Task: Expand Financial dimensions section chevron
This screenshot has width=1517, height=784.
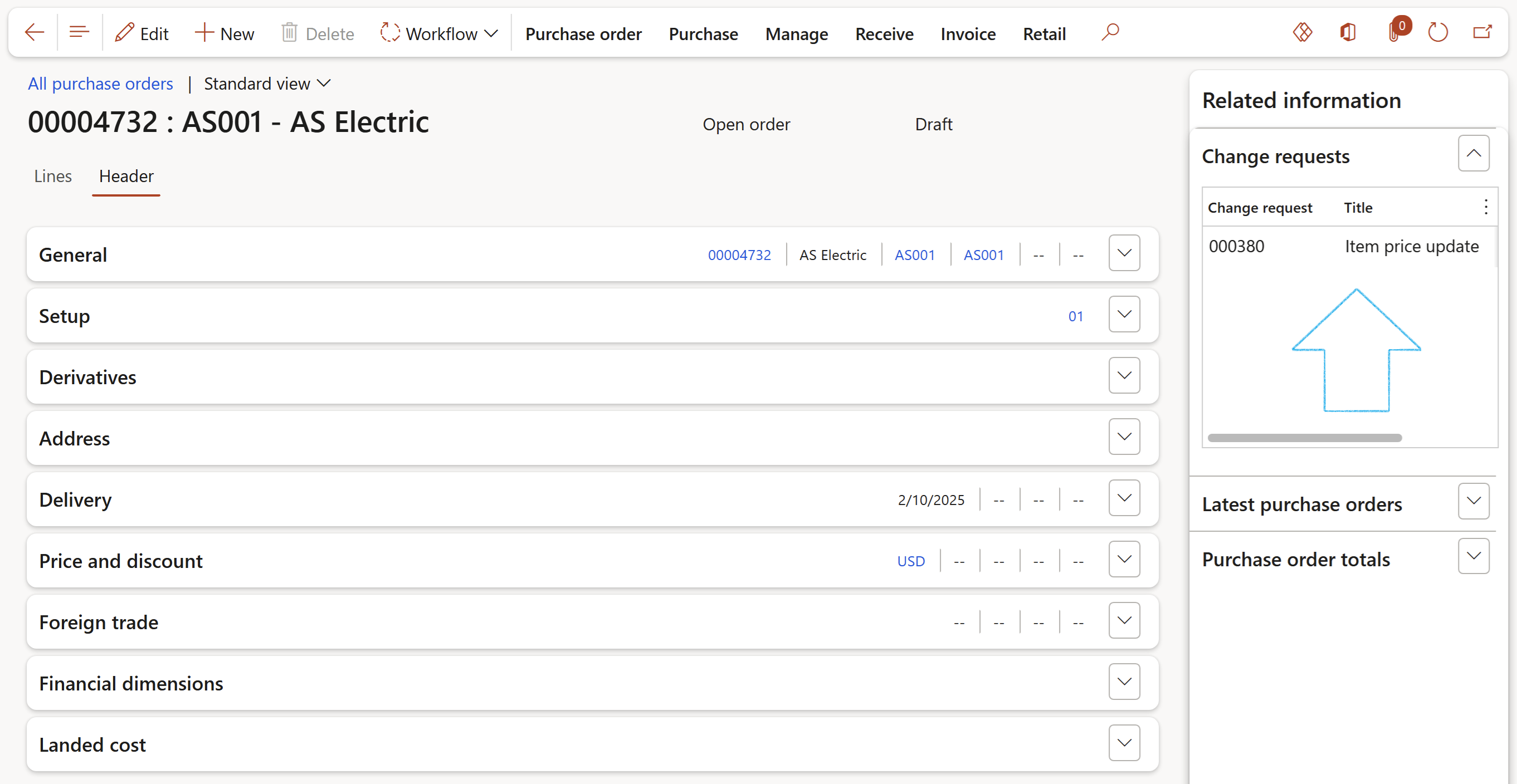Action: 1124,682
